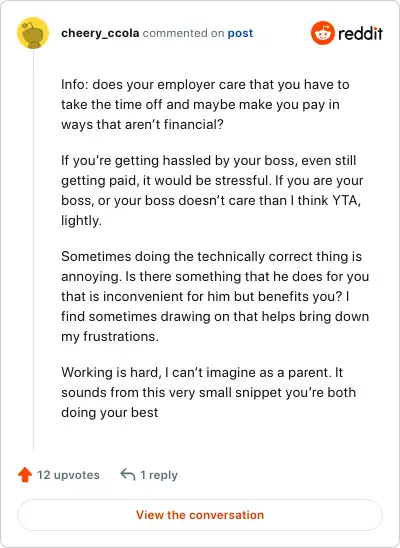Screen dimensions: 400x548
Task: Click the cheery_ccola username
Action: click(100, 33)
